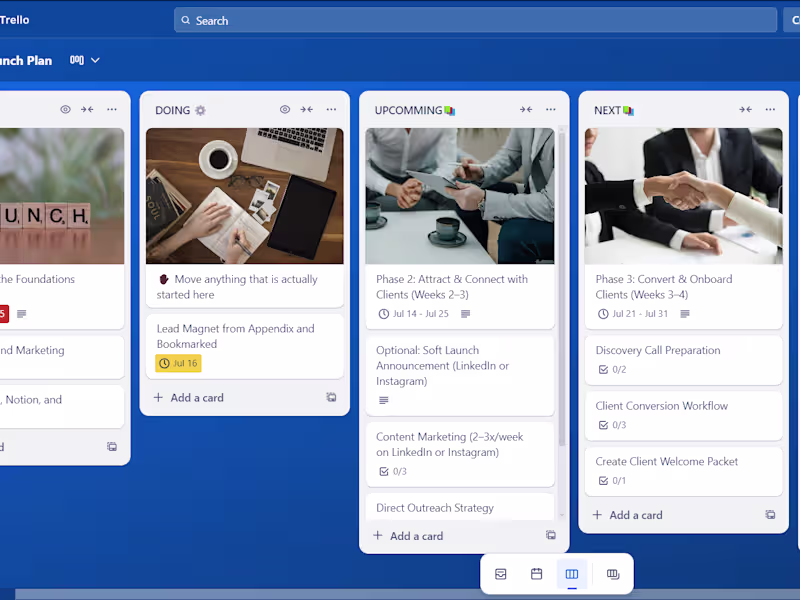Open the Planner calendar in bottom switcher
The width and height of the screenshot is (800, 600).
pyautogui.click(x=536, y=574)
